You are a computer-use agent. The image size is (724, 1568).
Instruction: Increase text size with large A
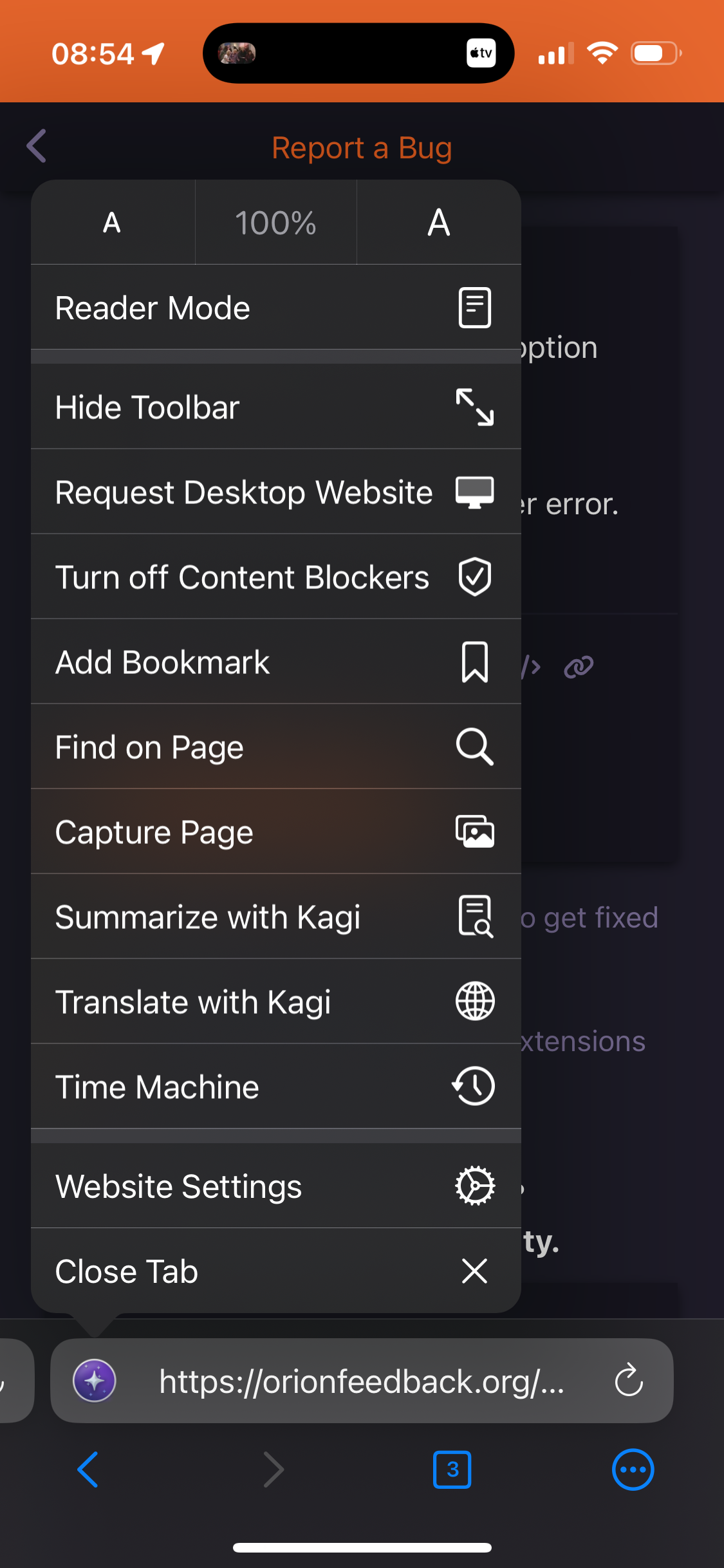[x=439, y=223]
